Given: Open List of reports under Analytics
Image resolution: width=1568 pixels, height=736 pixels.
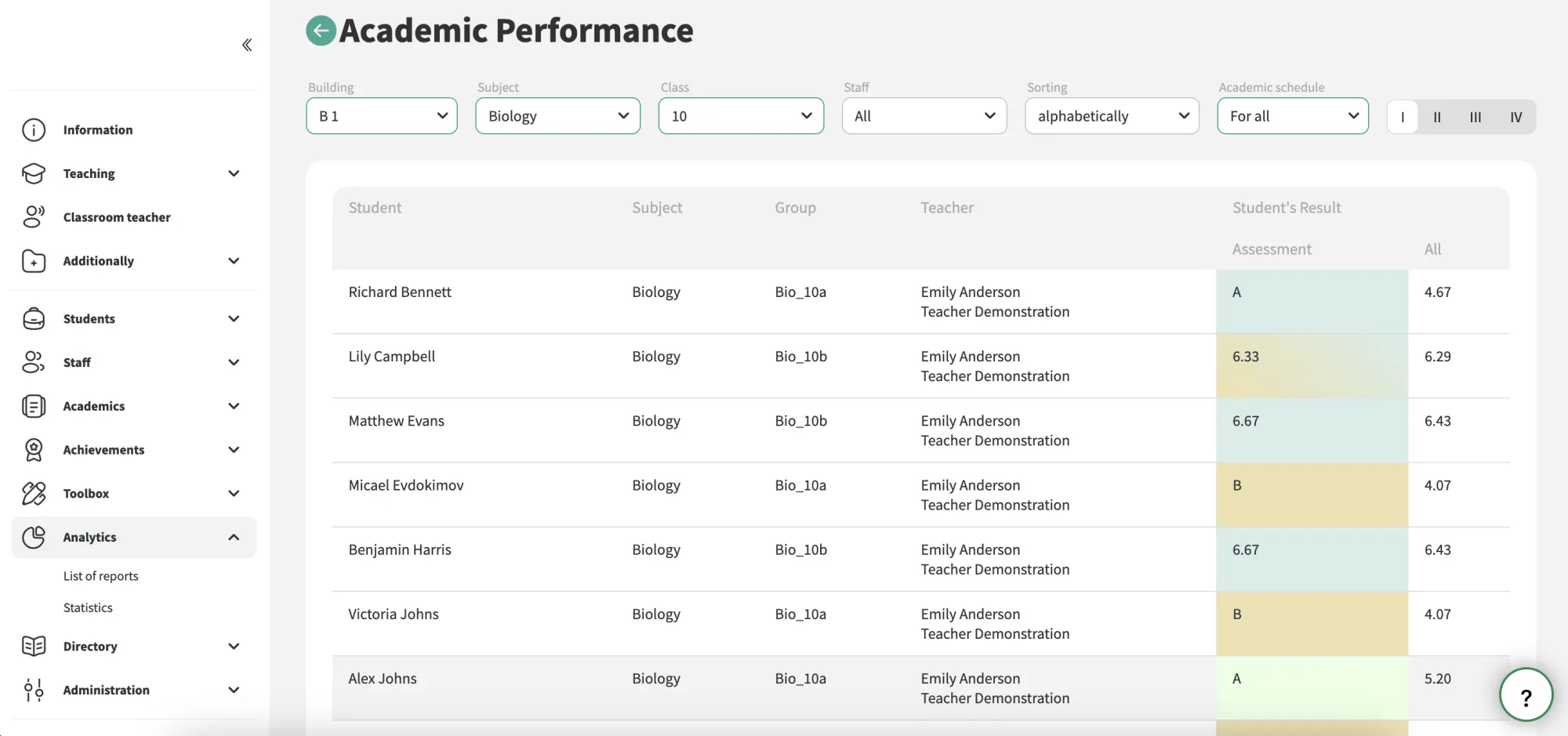Looking at the screenshot, I should tap(100, 576).
